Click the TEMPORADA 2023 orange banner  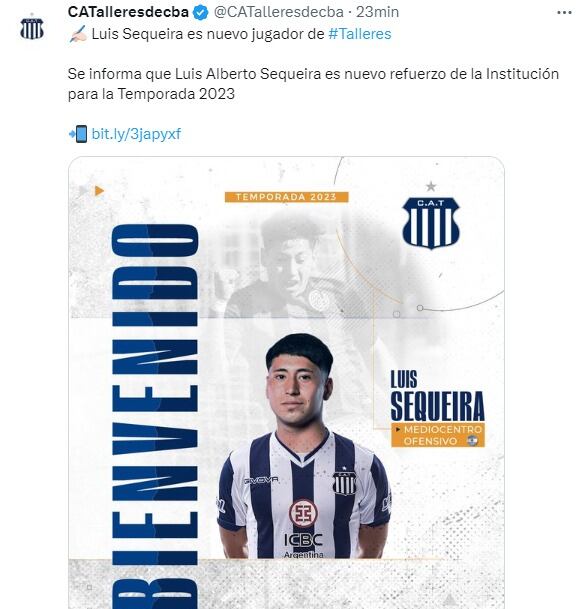(x=286, y=197)
